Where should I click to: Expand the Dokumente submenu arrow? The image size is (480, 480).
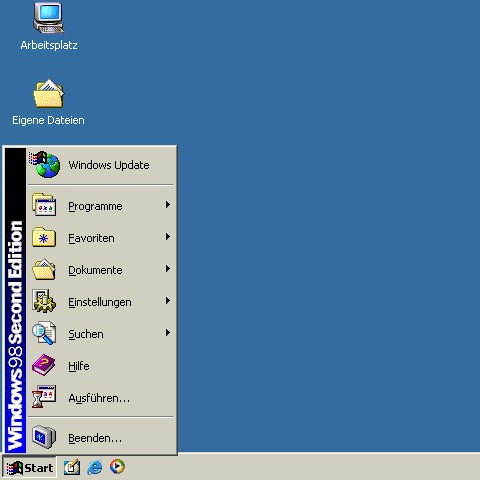tap(168, 269)
